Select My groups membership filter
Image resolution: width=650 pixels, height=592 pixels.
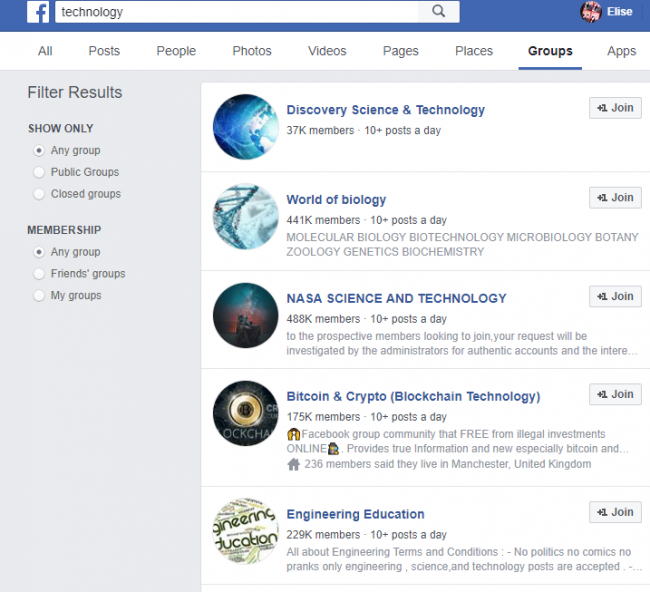(39, 296)
